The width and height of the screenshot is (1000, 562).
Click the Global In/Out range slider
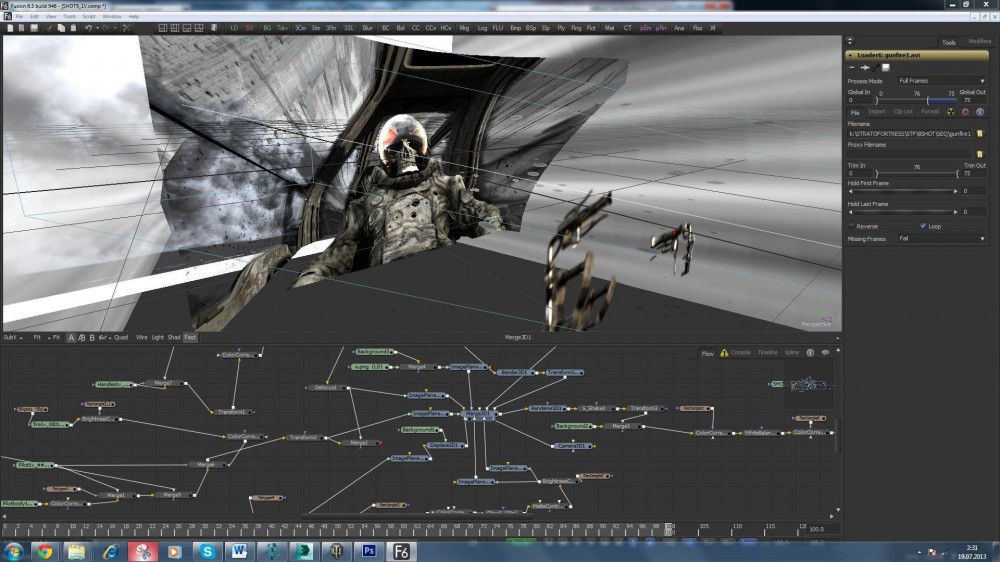coord(916,100)
